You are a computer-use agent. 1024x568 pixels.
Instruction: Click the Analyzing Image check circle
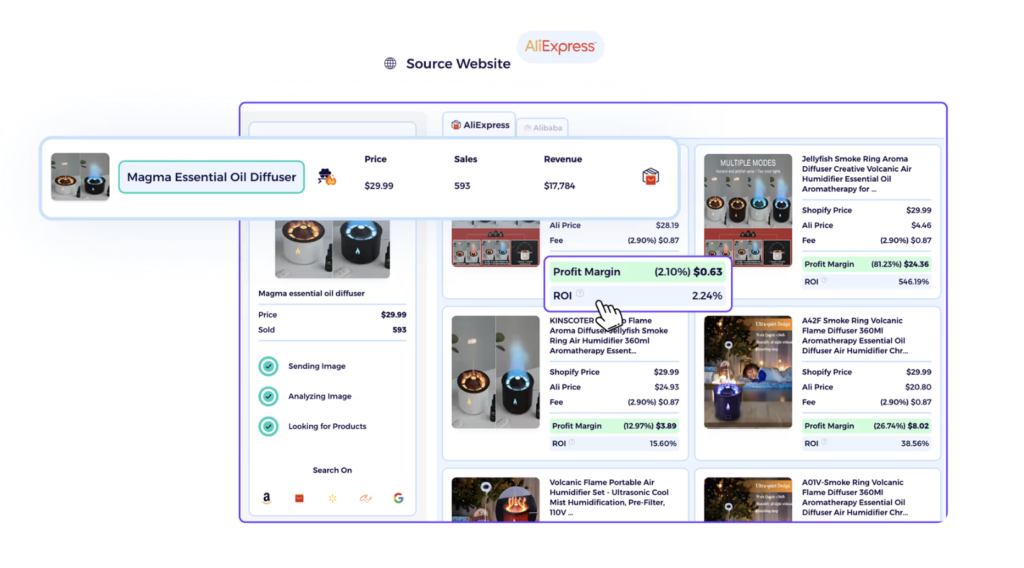point(268,396)
